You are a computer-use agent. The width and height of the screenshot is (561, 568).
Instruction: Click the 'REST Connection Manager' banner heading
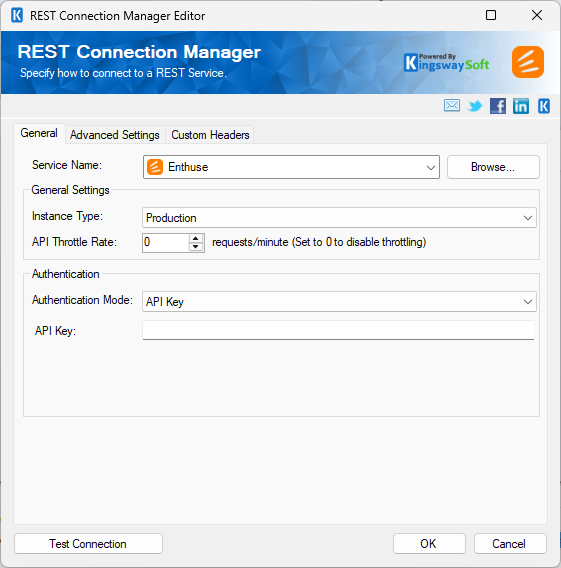139,52
